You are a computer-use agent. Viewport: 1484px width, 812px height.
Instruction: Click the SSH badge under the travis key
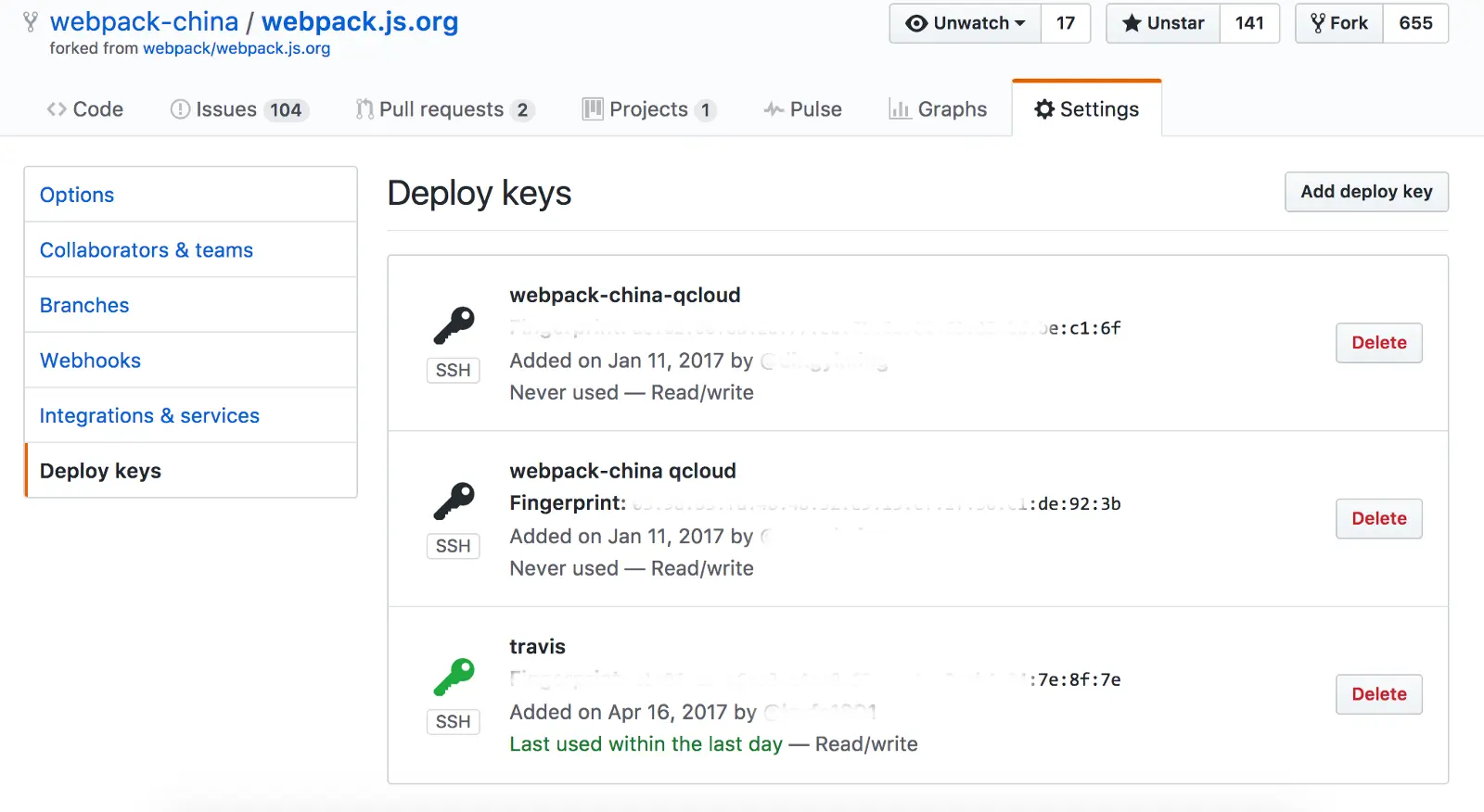pos(454,721)
